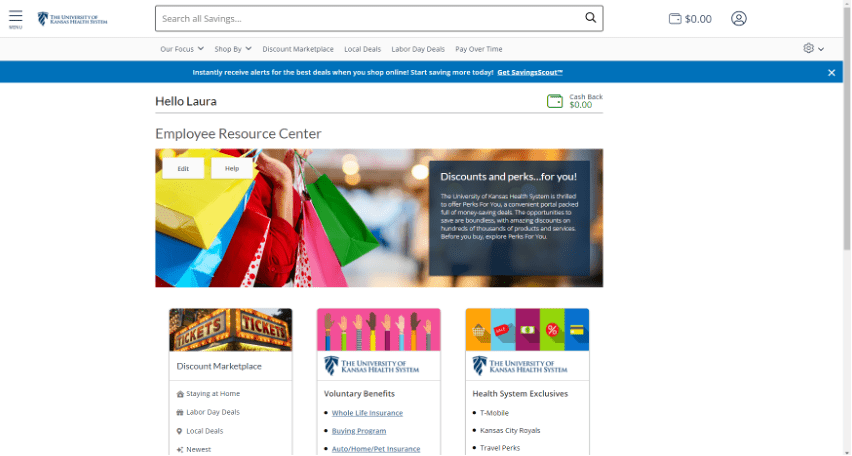Open the Whole Life Insurance link

(367, 413)
